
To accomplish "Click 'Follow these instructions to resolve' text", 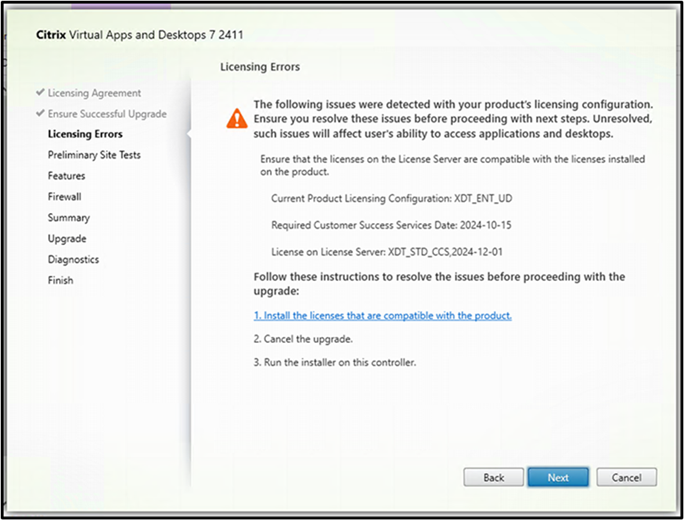I will click(439, 284).
